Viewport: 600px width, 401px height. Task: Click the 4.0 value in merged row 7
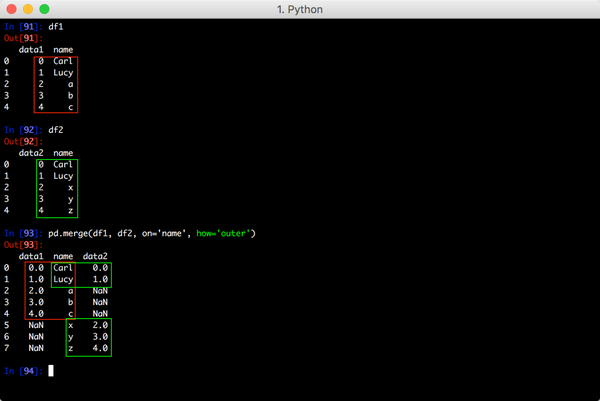click(x=97, y=348)
